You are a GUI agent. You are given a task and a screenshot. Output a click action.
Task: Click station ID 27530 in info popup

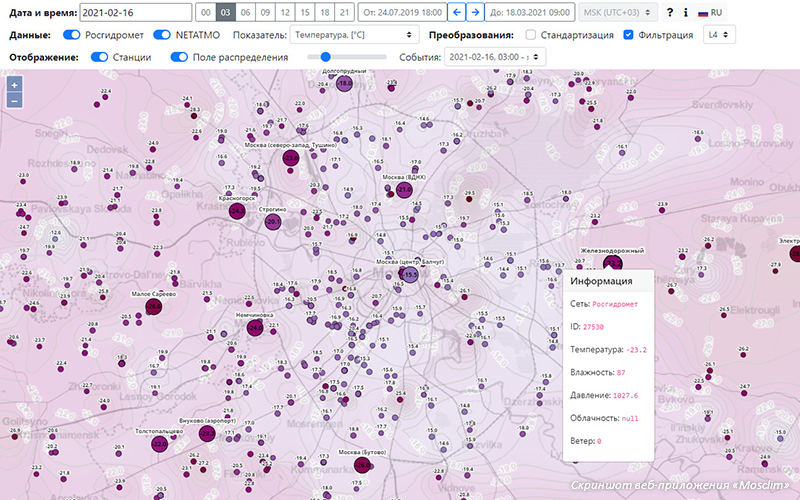(593, 327)
